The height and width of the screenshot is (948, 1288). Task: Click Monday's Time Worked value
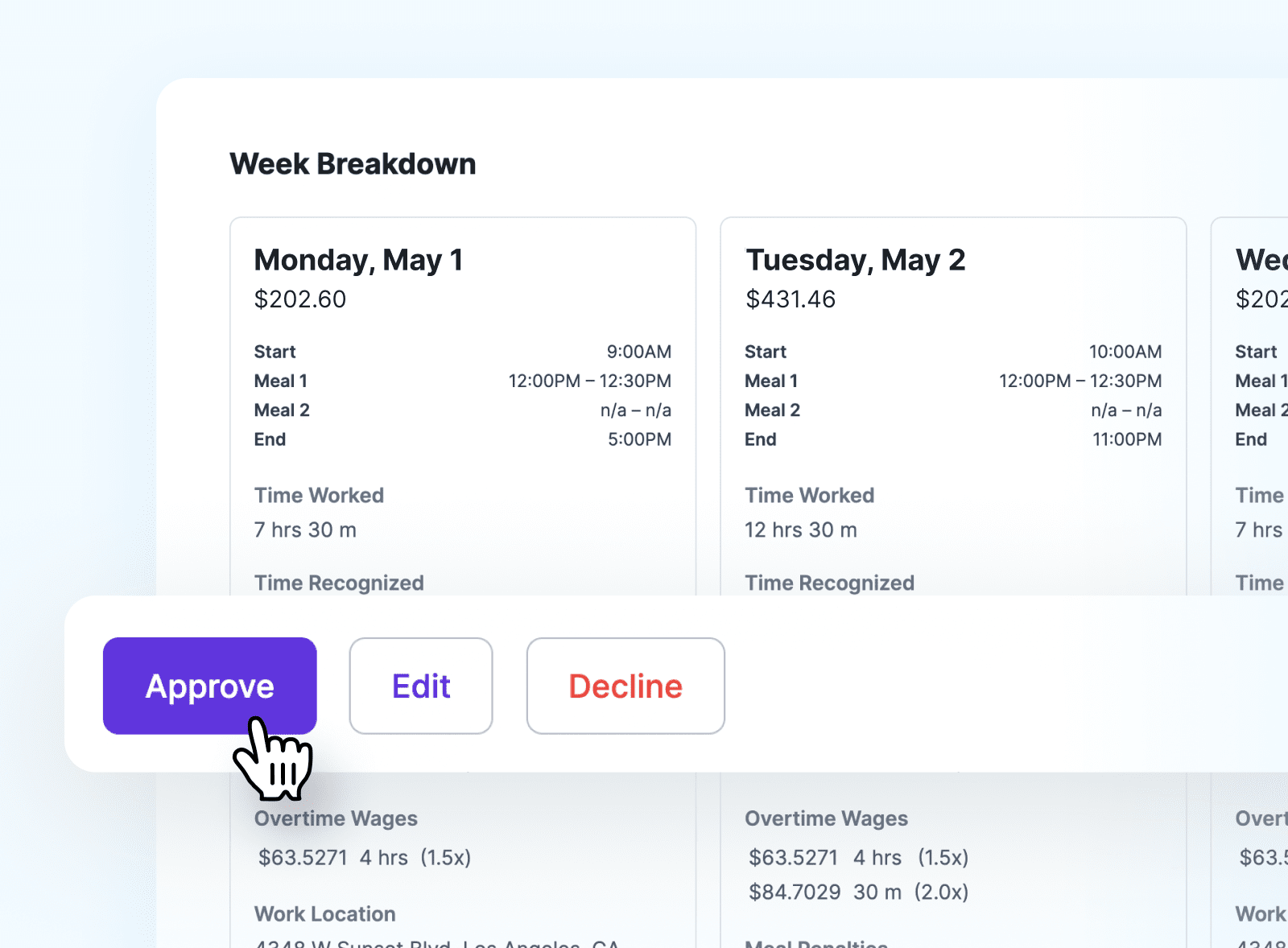305,530
